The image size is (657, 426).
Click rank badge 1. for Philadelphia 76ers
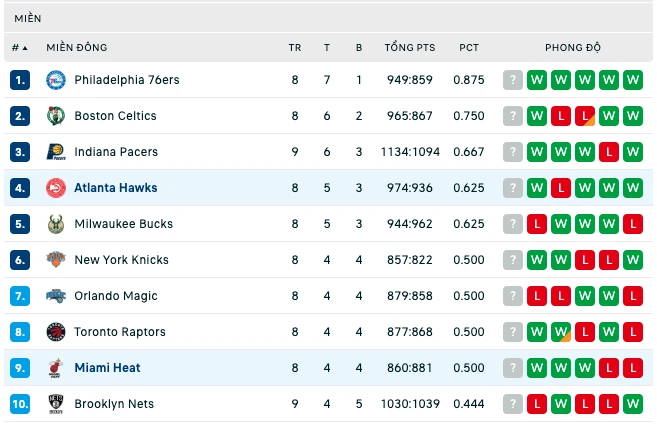coord(20,80)
